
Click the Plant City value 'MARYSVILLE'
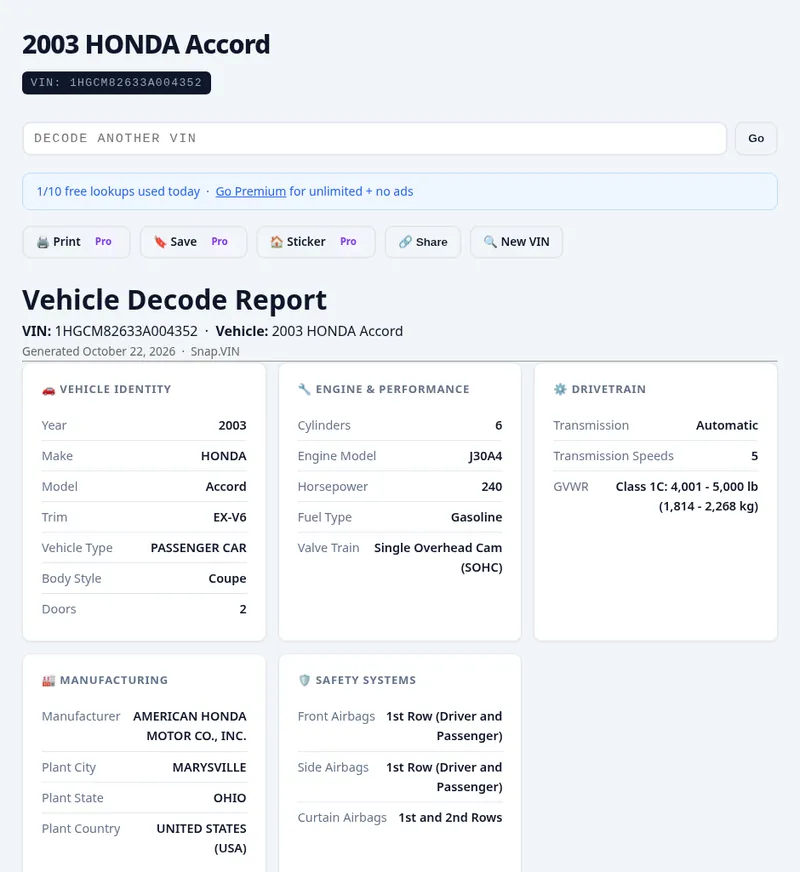[209, 767]
